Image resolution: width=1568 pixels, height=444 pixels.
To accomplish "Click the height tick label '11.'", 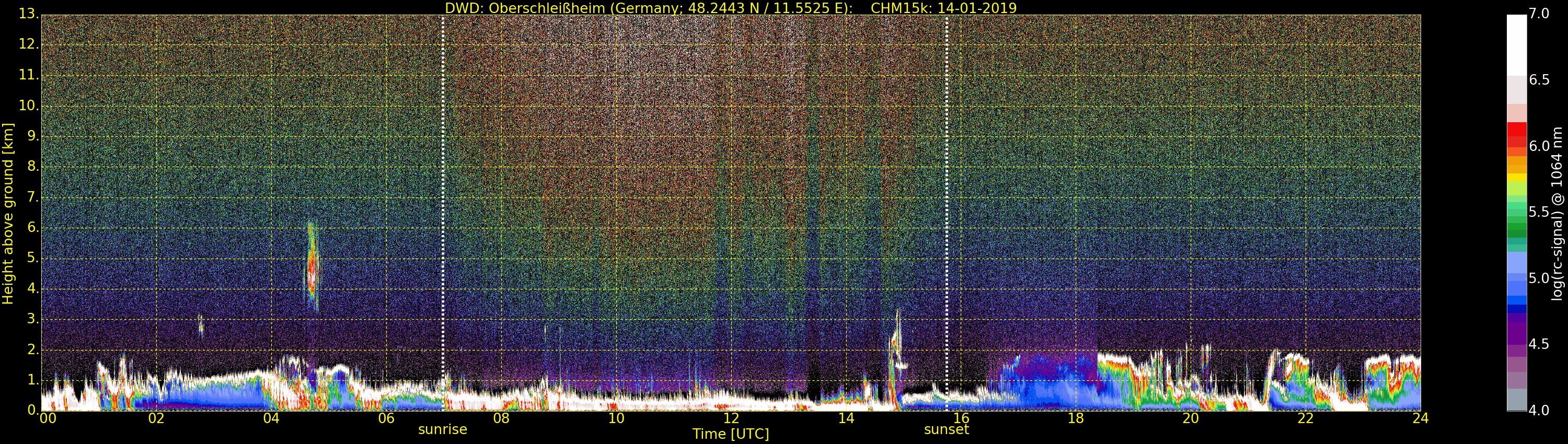I will click(29, 75).
